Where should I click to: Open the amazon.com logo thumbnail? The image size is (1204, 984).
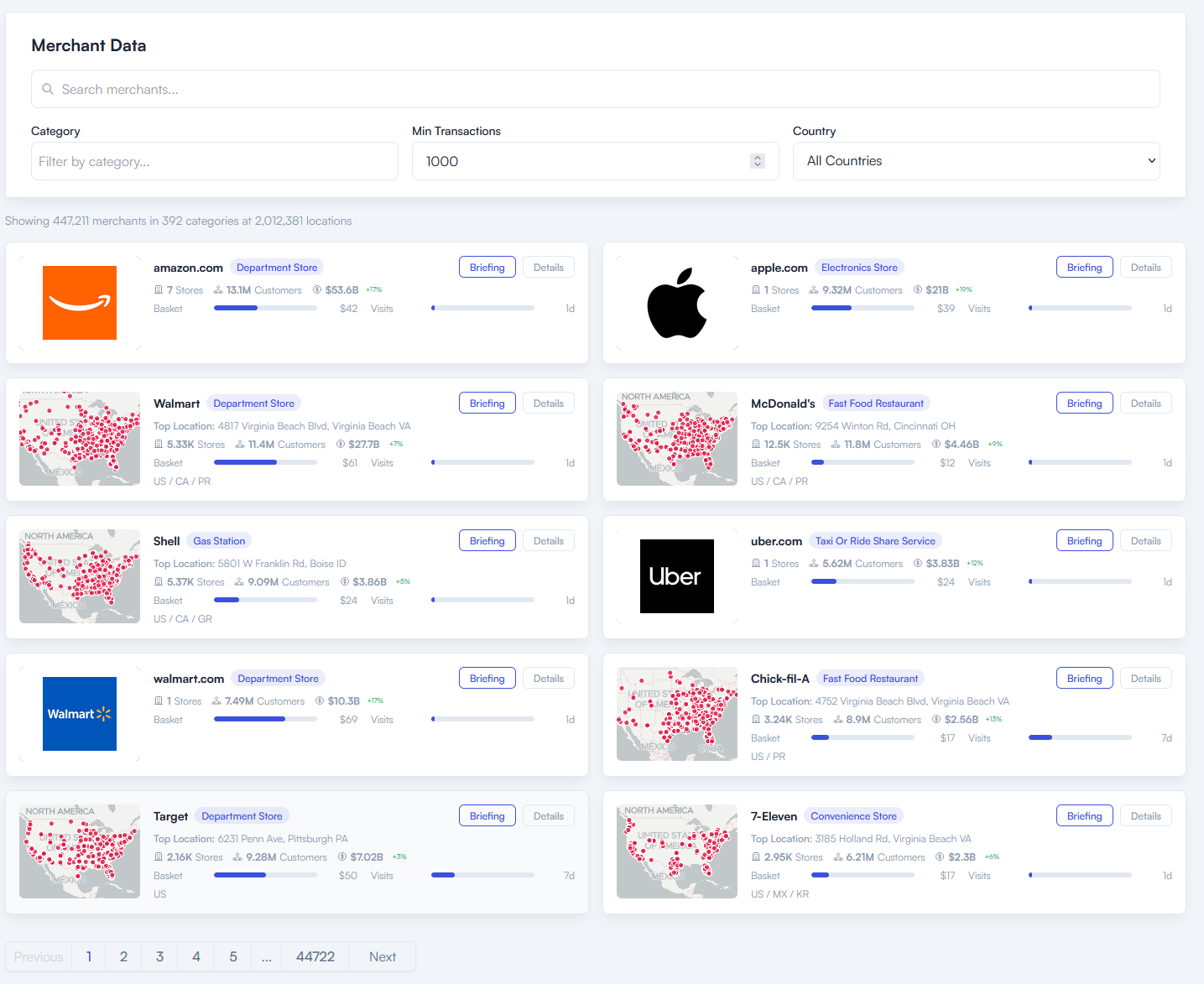(80, 303)
